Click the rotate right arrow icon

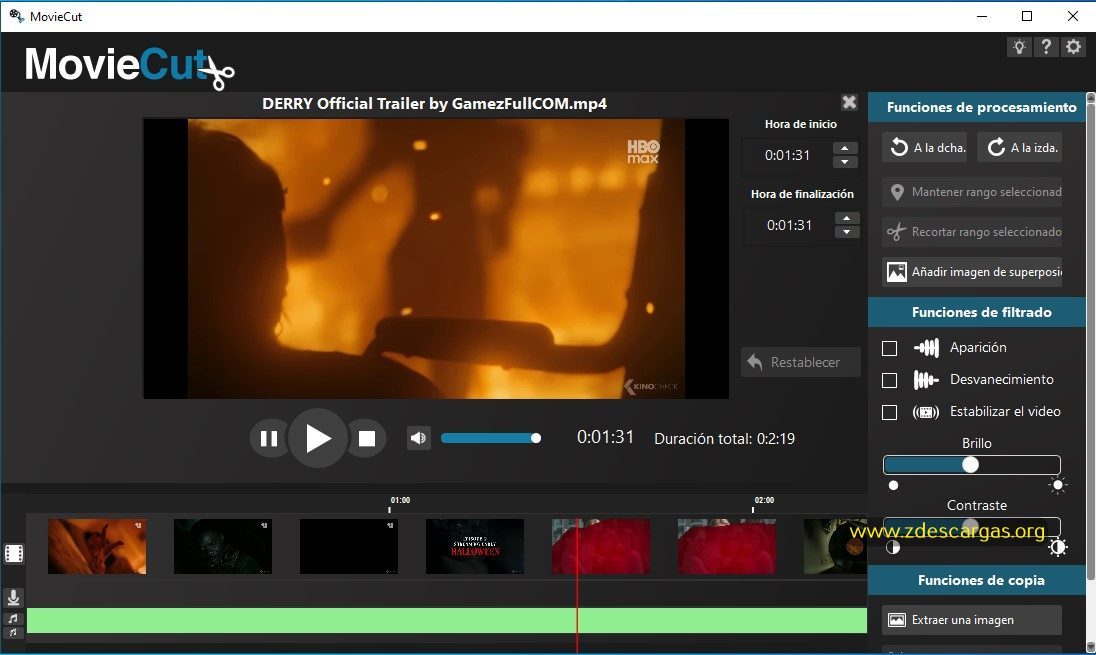click(x=899, y=147)
